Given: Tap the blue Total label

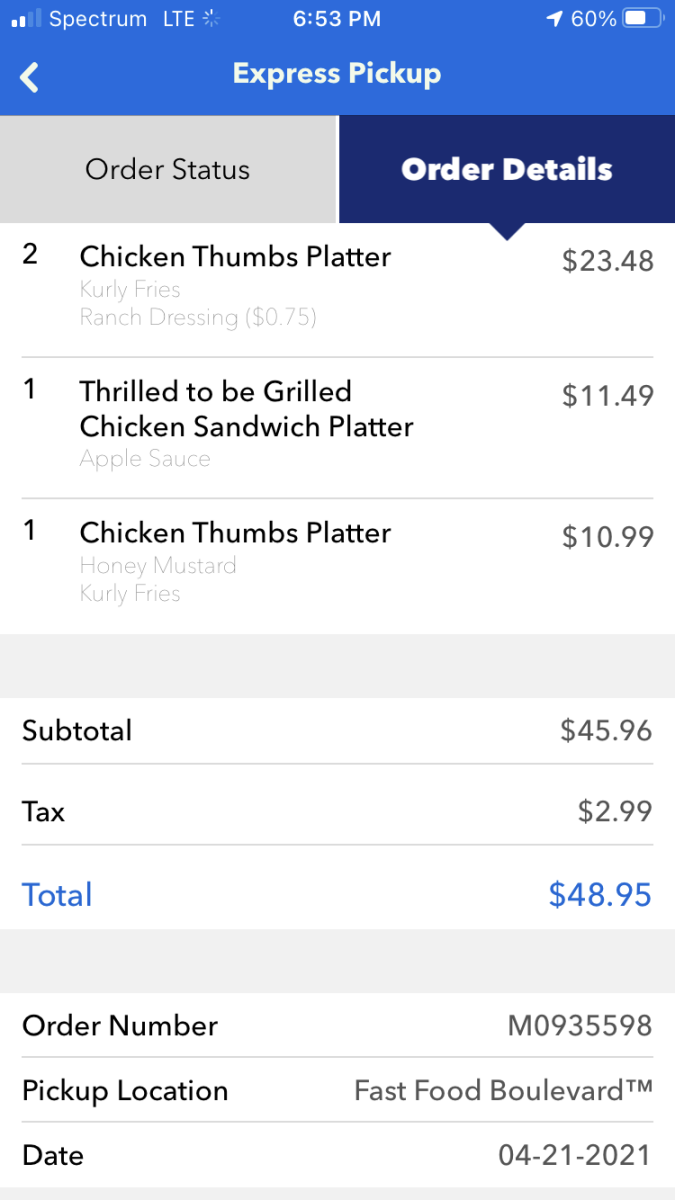Looking at the screenshot, I should tap(57, 894).
